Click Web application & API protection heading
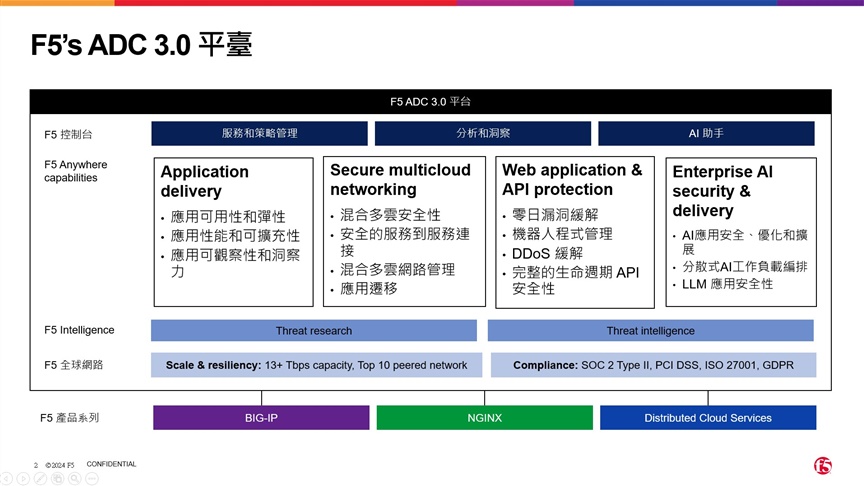Viewport: 864px width, 486px height. point(572,180)
